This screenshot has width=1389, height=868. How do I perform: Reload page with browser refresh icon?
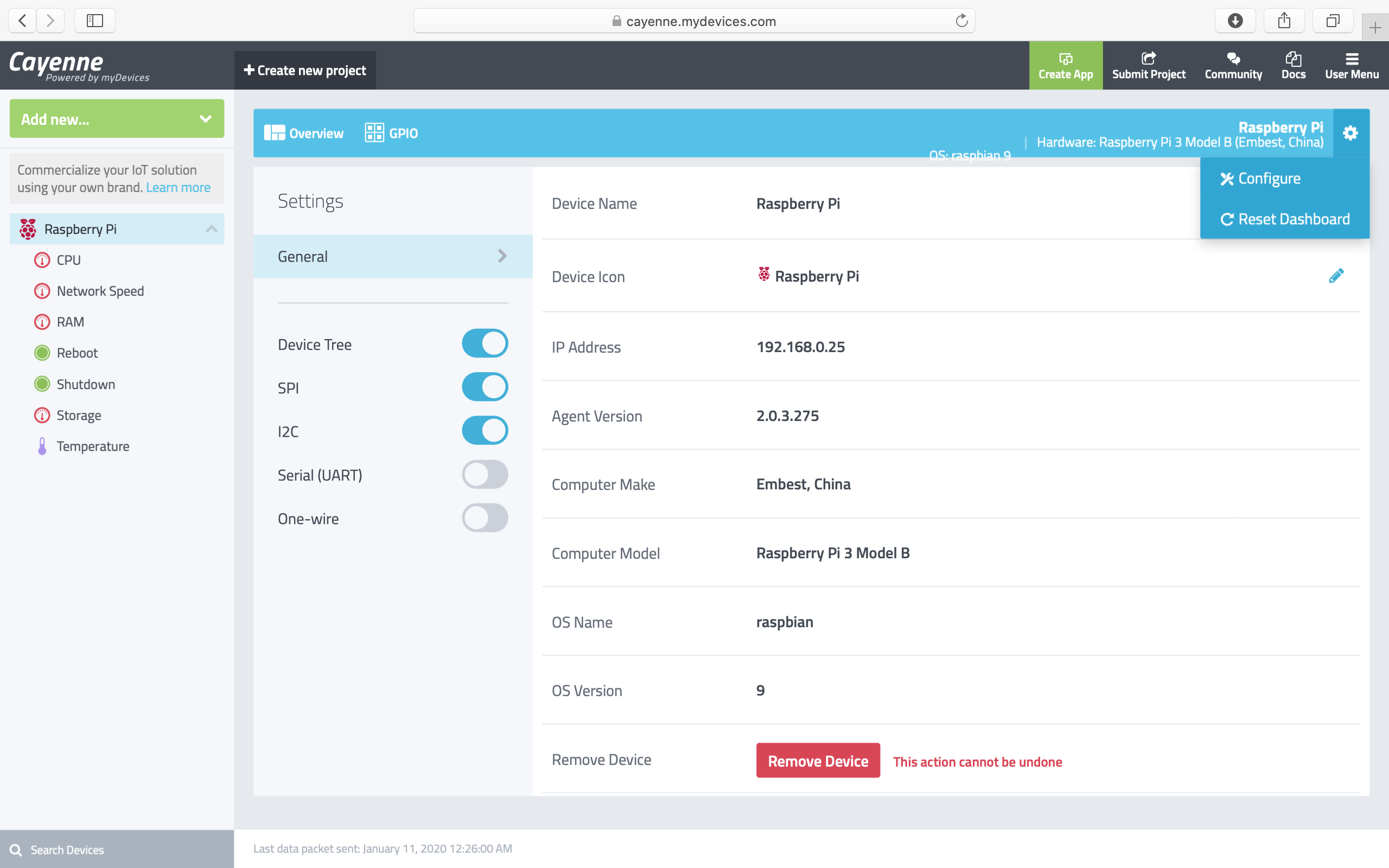click(961, 21)
